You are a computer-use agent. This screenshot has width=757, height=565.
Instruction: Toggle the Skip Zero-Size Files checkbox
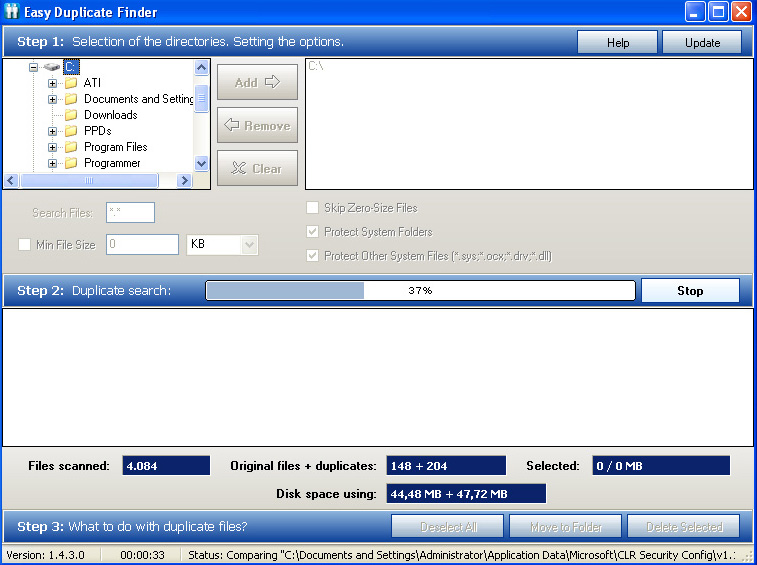click(x=312, y=208)
